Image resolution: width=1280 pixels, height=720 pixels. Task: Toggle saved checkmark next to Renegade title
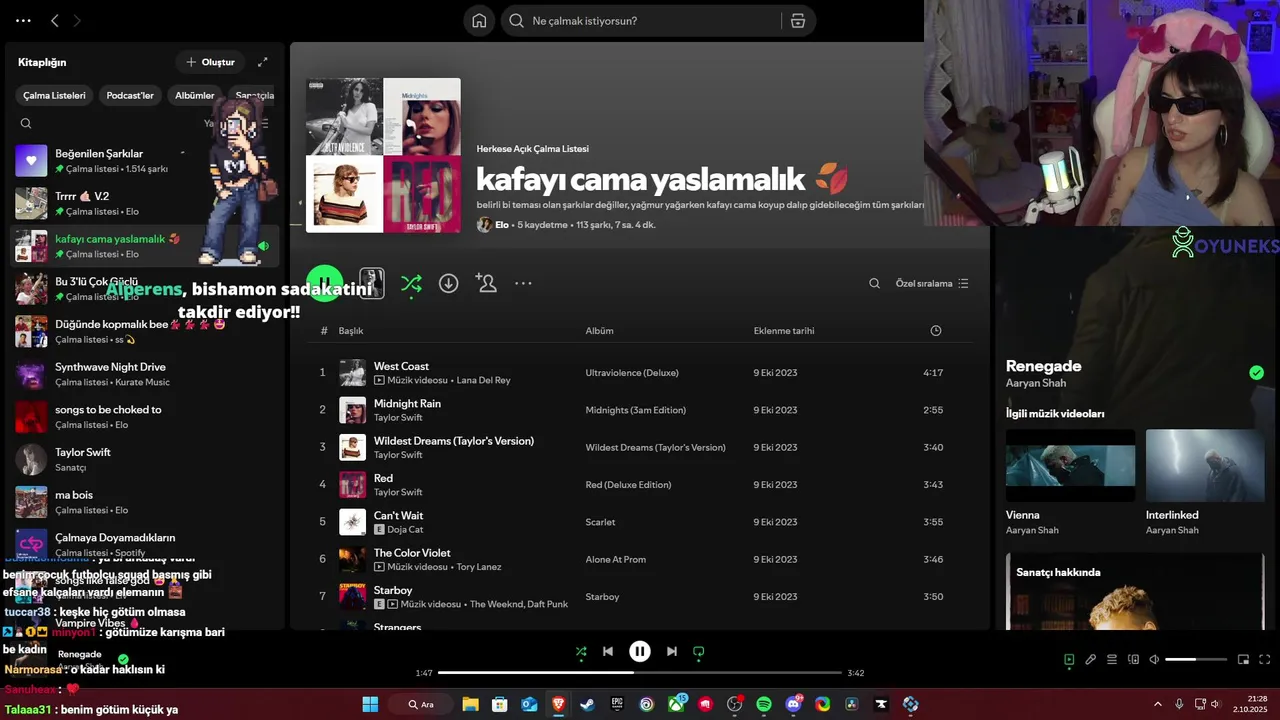1256,373
